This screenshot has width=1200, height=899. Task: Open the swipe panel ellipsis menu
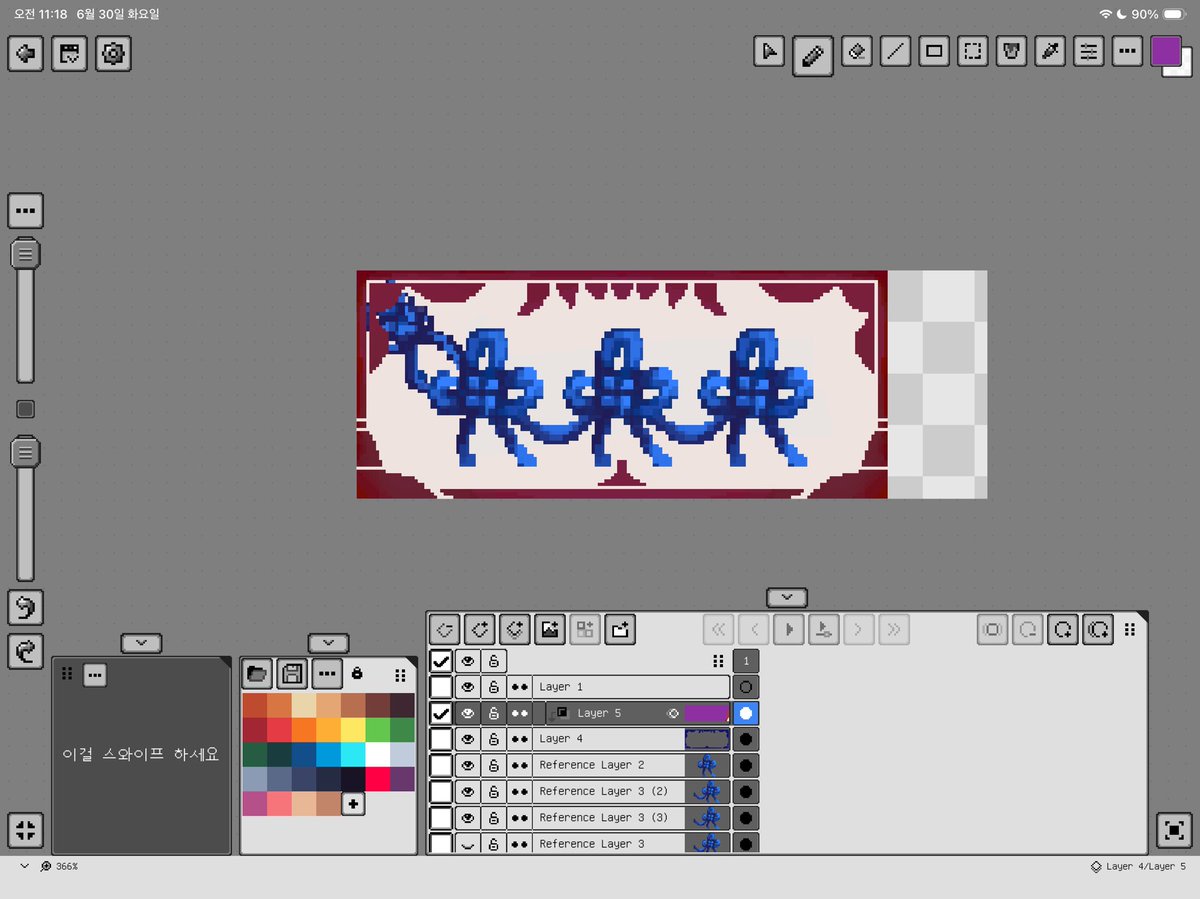(95, 675)
